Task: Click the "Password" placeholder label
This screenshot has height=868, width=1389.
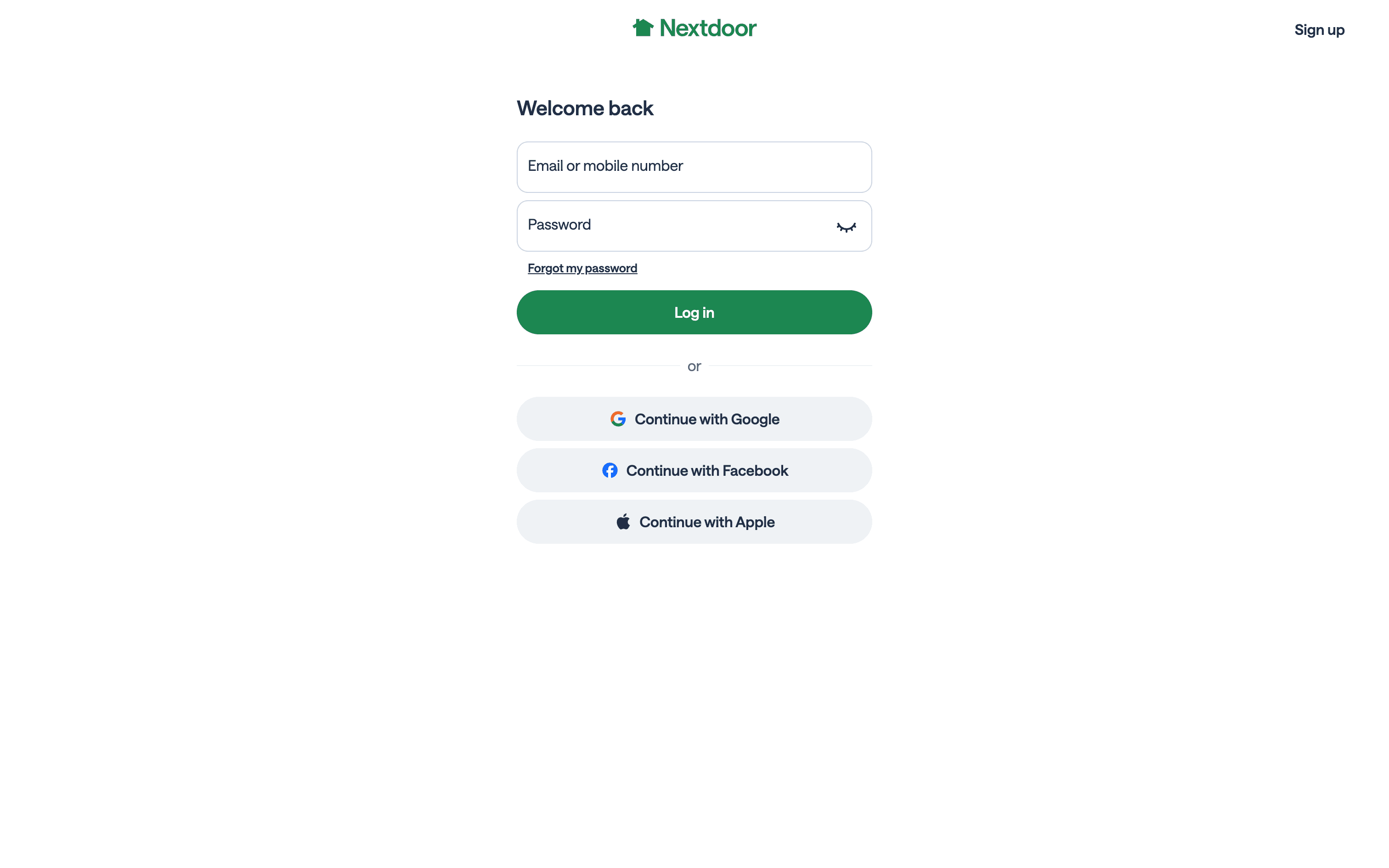Action: (559, 225)
